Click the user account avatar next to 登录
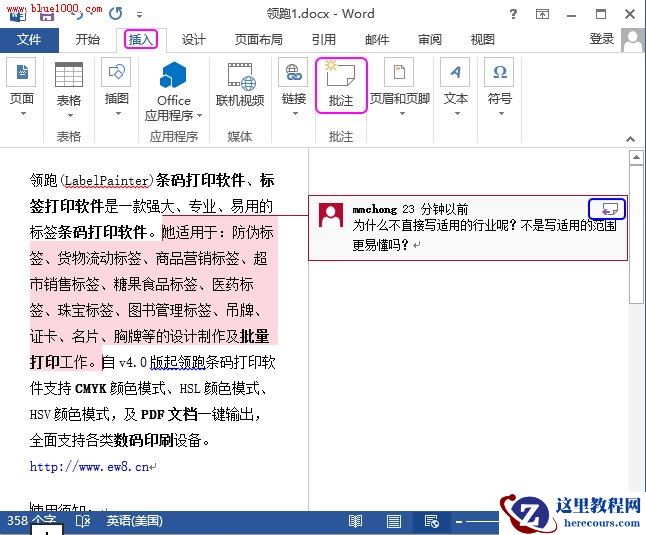This screenshot has width=646, height=535. point(632,40)
